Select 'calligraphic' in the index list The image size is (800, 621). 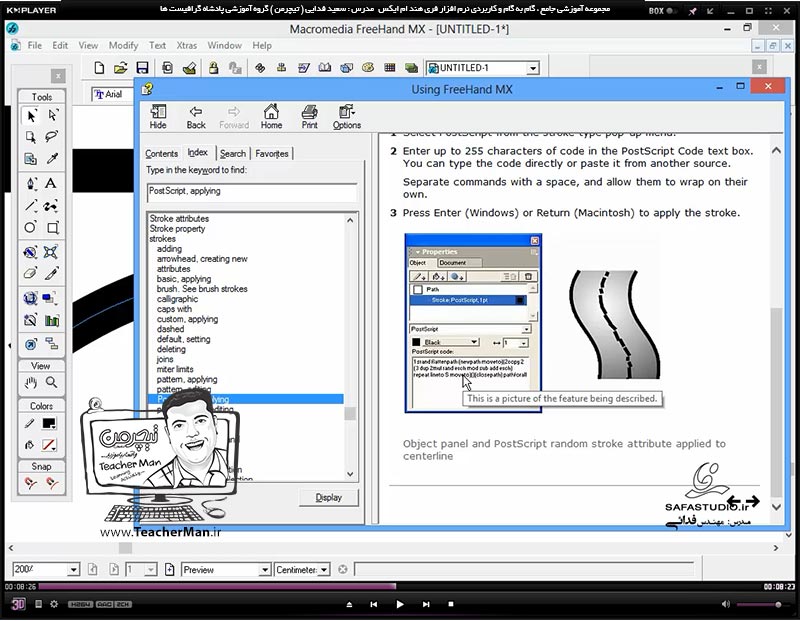click(178, 299)
